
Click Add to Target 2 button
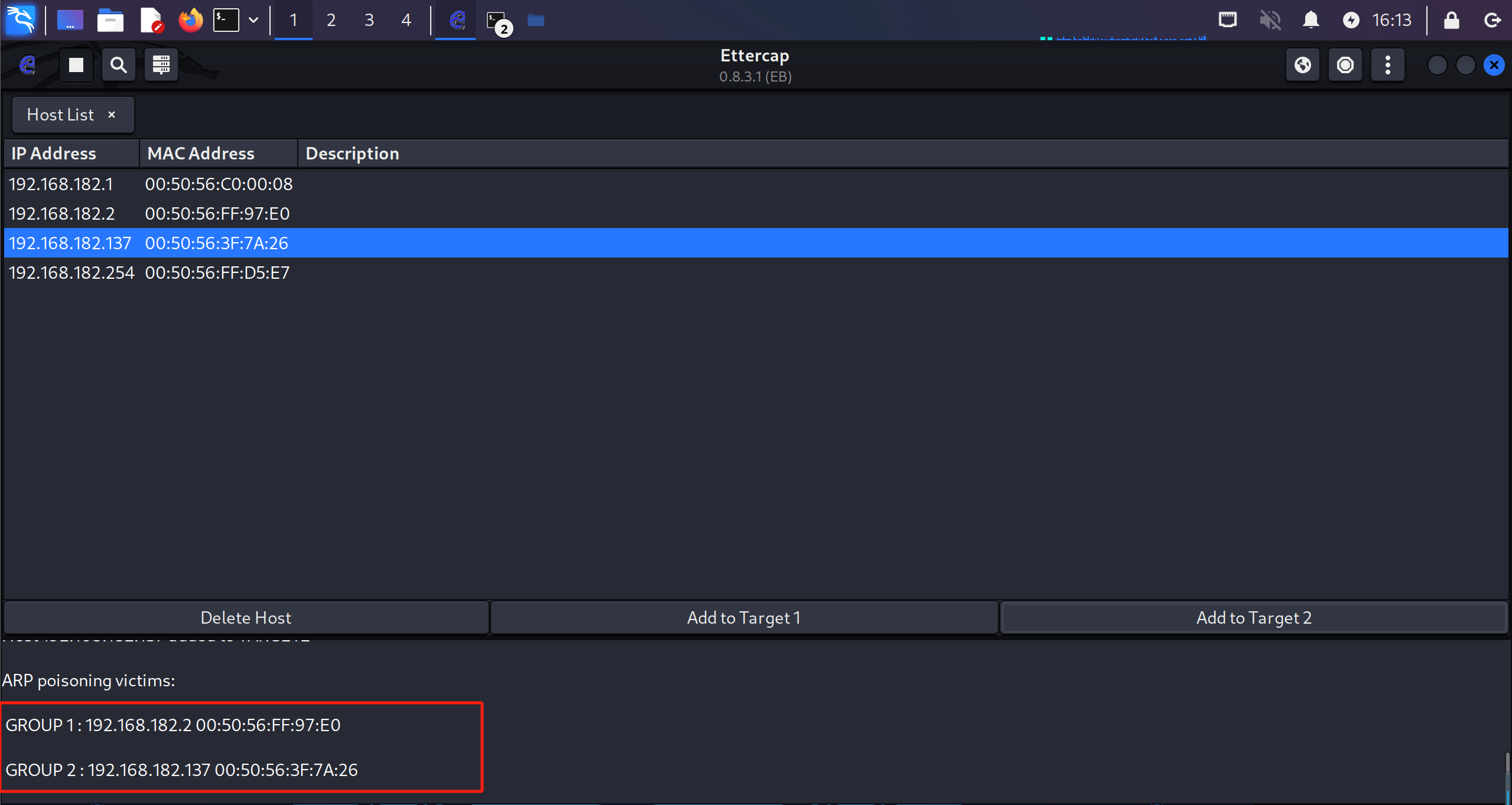click(1253, 618)
